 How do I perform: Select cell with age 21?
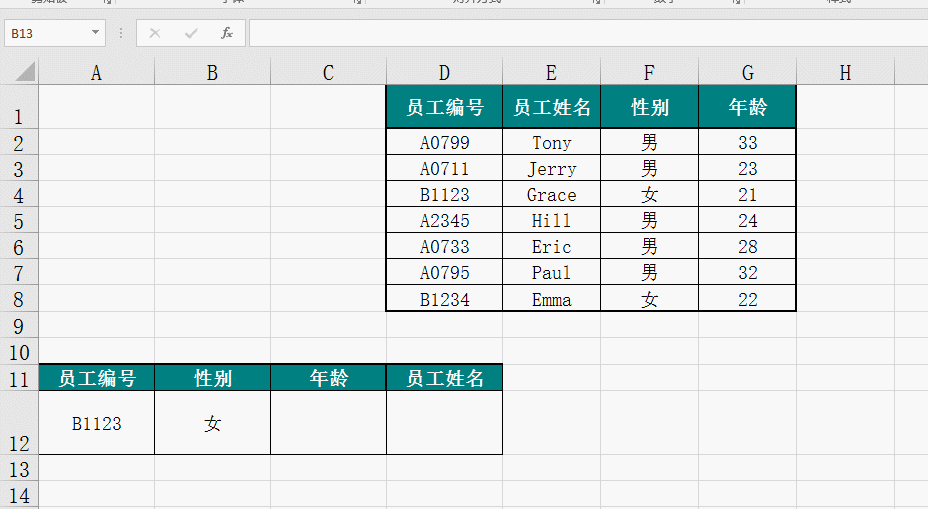[x=747, y=194]
